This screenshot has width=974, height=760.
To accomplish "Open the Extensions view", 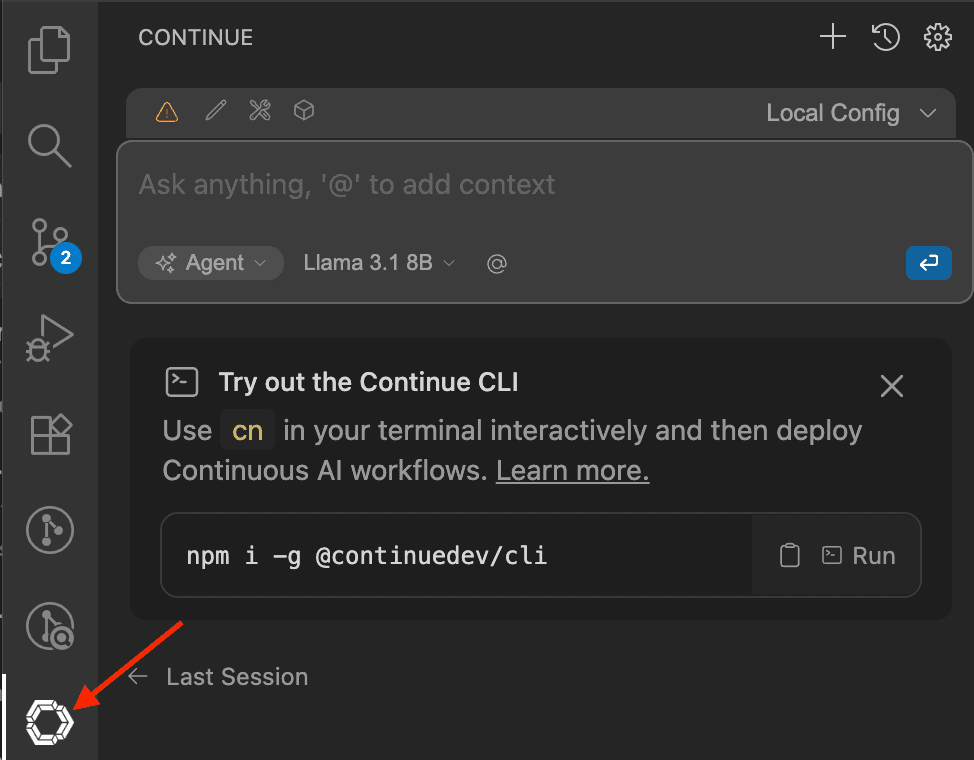I will tap(49, 434).
